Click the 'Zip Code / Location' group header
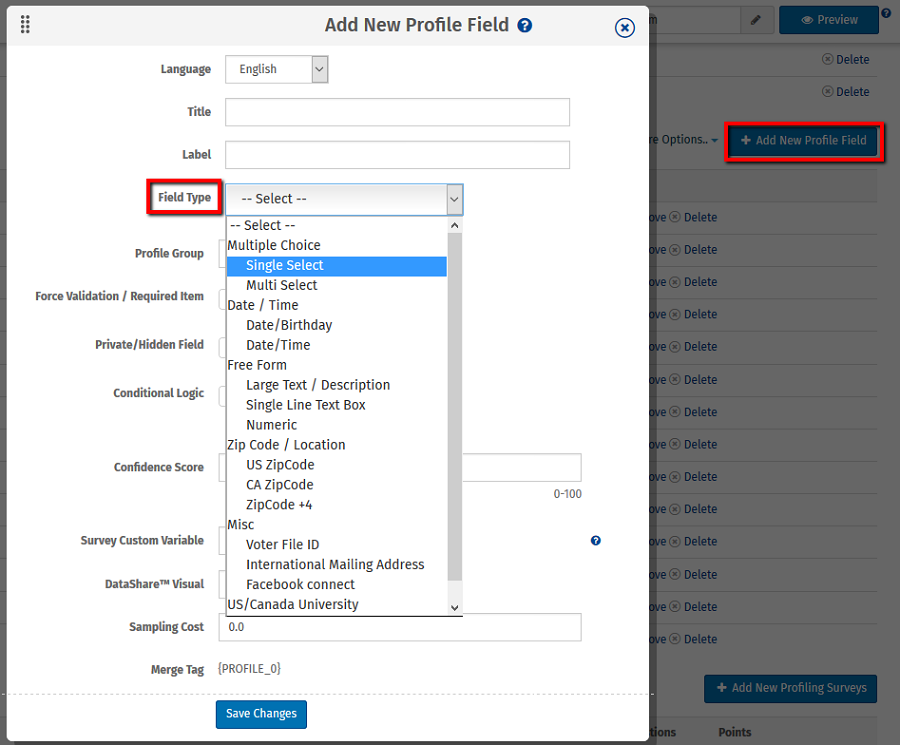 (286, 445)
